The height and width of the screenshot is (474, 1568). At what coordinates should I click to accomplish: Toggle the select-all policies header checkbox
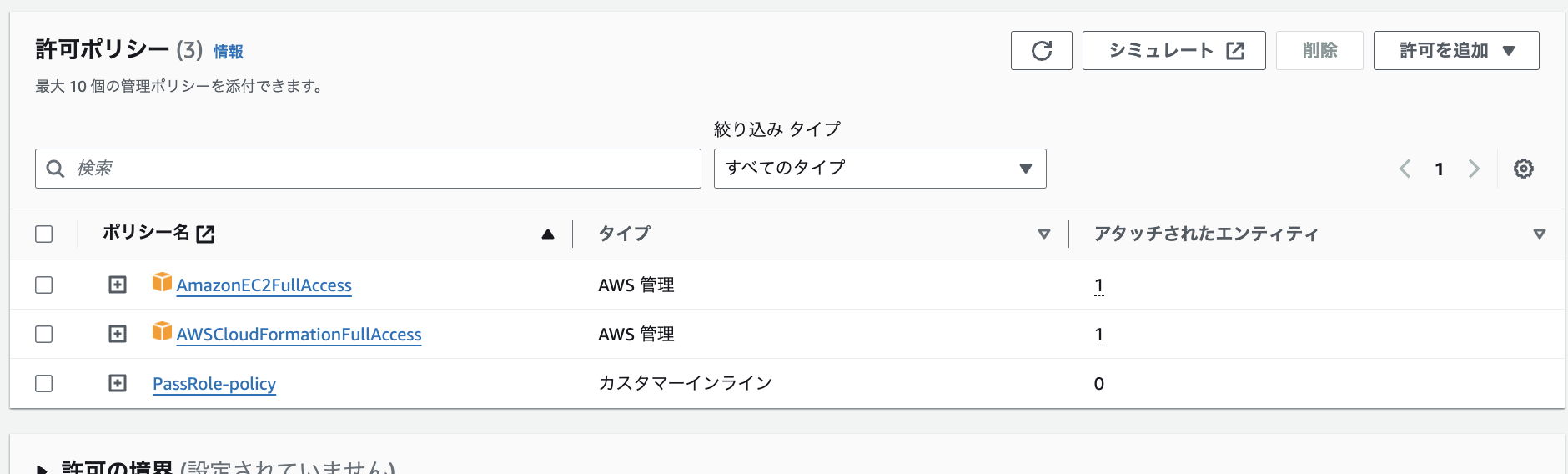point(44,234)
